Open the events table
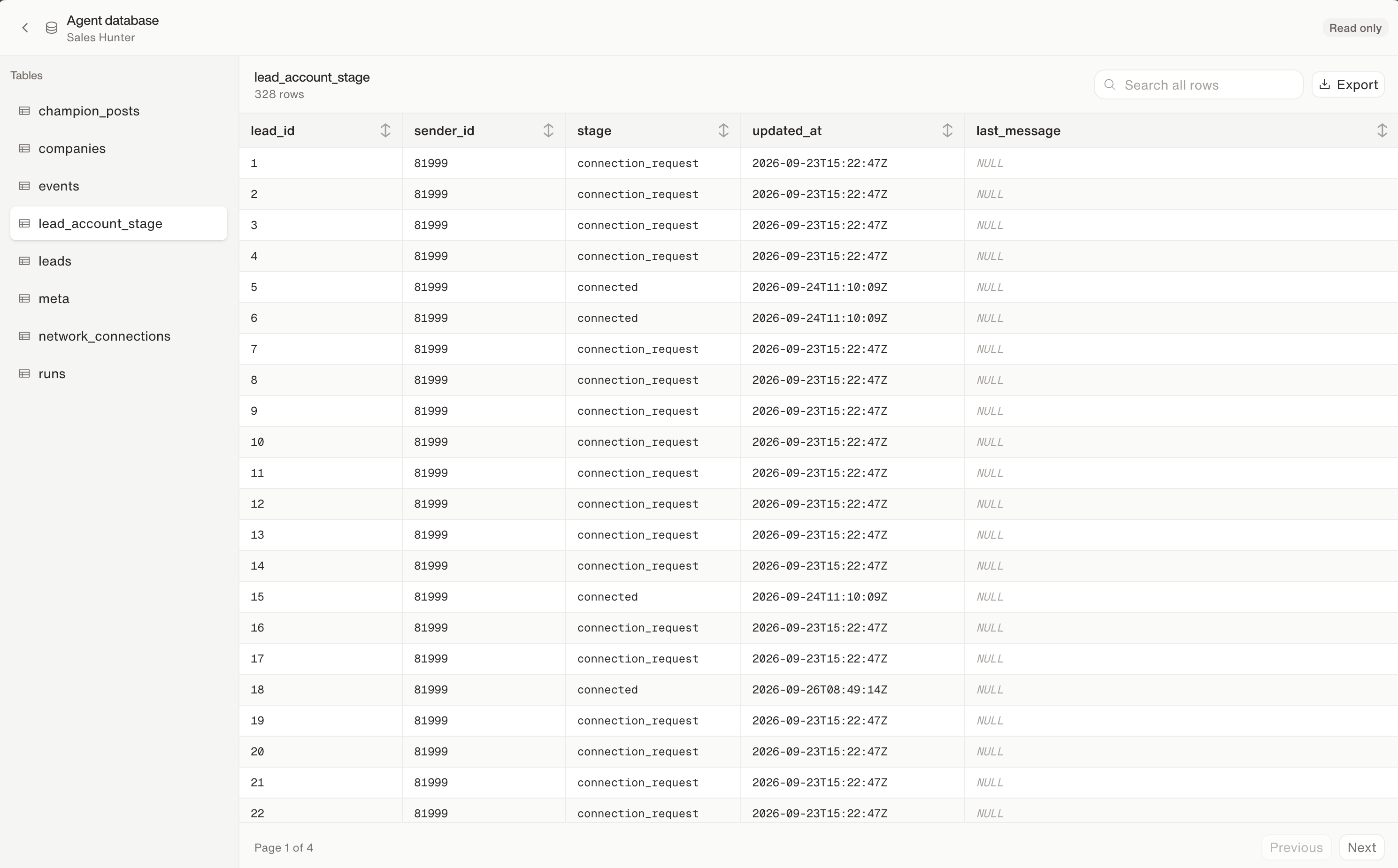This screenshot has width=1398, height=868. pyautogui.click(x=118, y=186)
